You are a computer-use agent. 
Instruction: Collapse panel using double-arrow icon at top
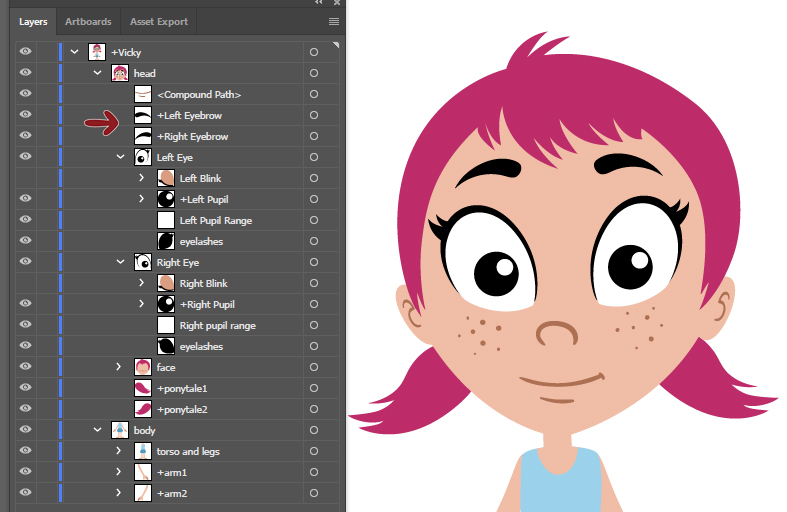point(319,3)
